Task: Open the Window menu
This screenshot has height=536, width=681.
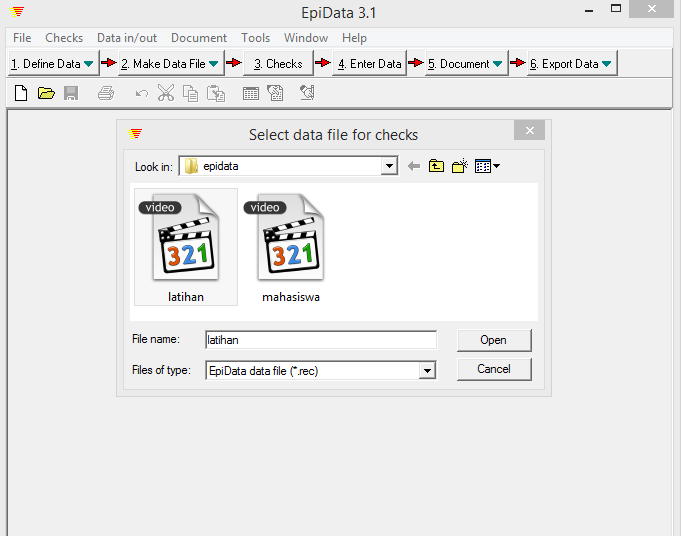Action: pyautogui.click(x=306, y=38)
